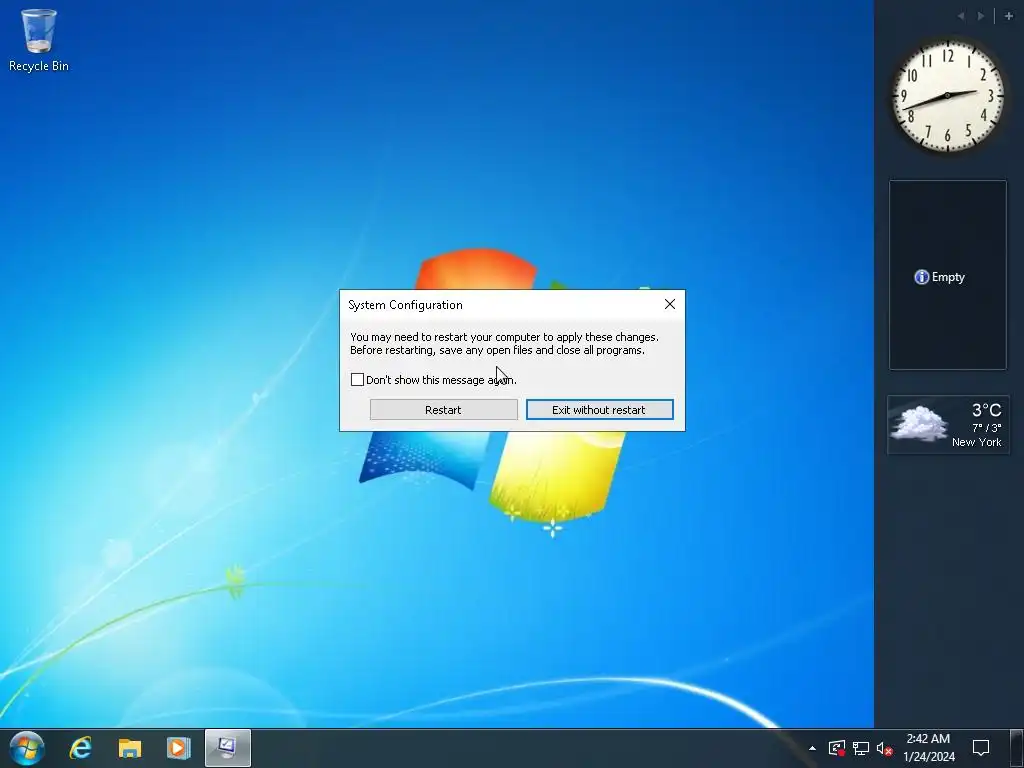Image resolution: width=1024 pixels, height=768 pixels.
Task: Click the 3°C temperature reading
Action: tap(986, 410)
